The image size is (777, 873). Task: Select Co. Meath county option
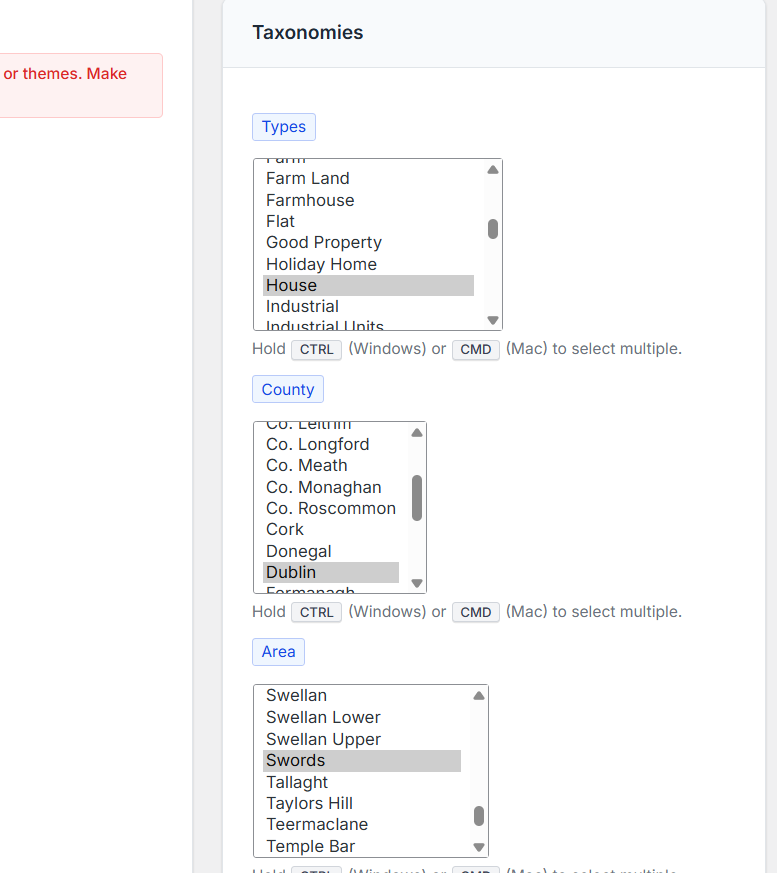pos(307,465)
